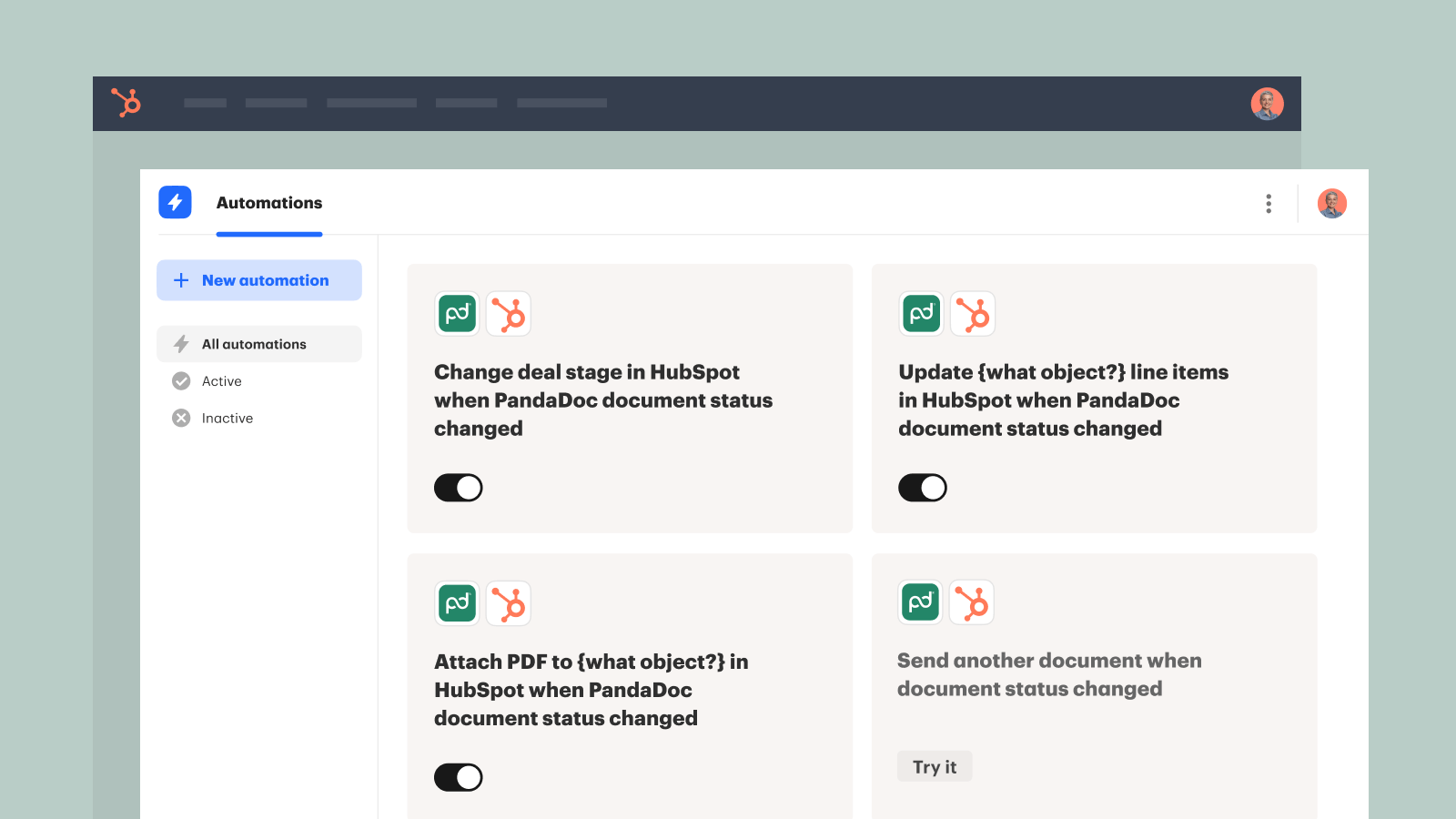This screenshot has width=1456, height=819.
Task: Click HubSpot icon on Send another document card
Action: (971, 602)
